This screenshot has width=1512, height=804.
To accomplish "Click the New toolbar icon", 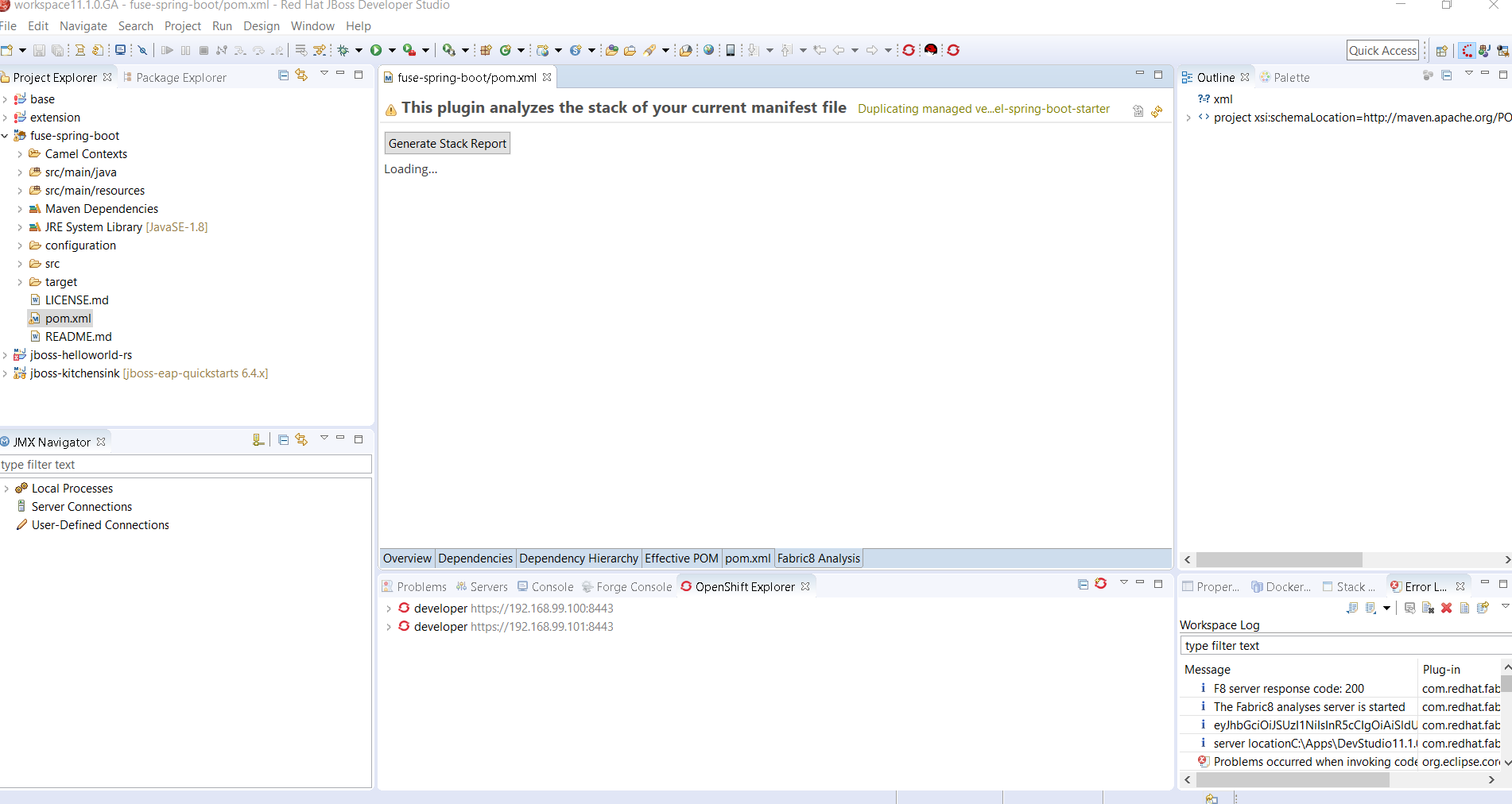I will pyautogui.click(x=7, y=50).
